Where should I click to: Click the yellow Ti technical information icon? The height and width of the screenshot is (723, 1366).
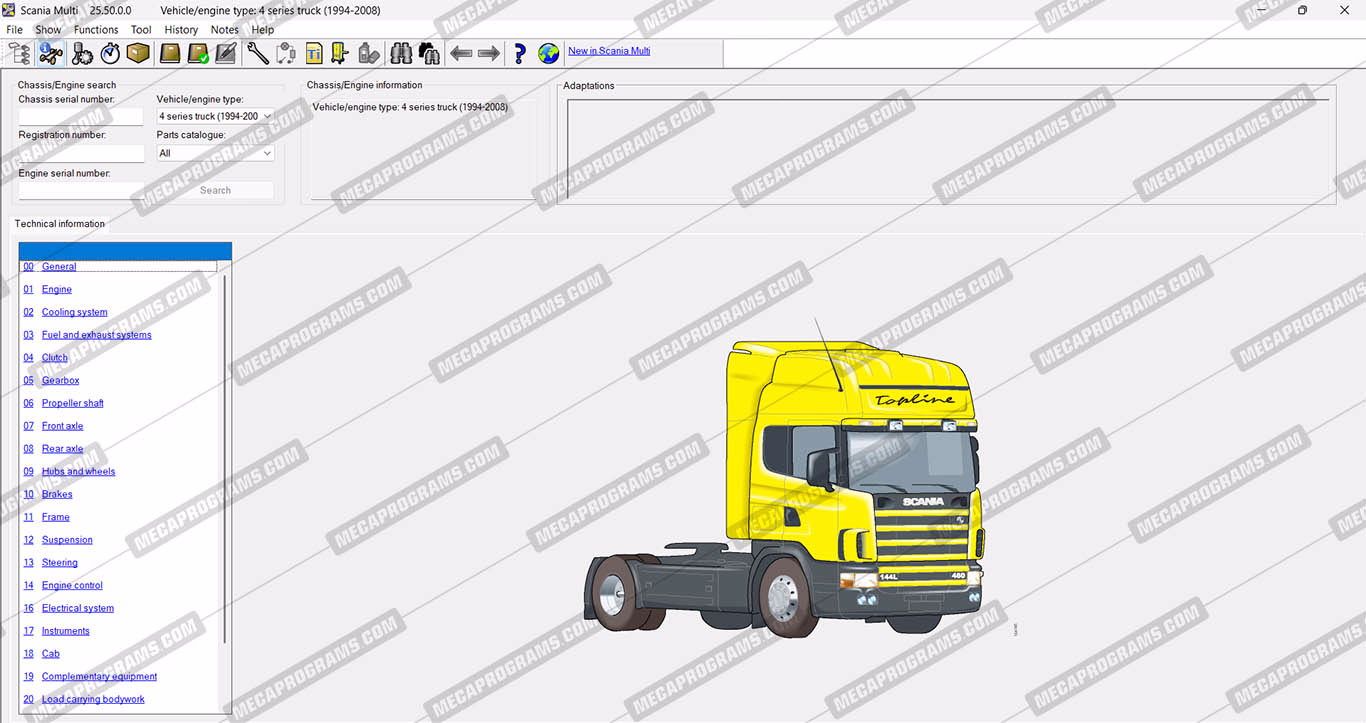(x=314, y=53)
